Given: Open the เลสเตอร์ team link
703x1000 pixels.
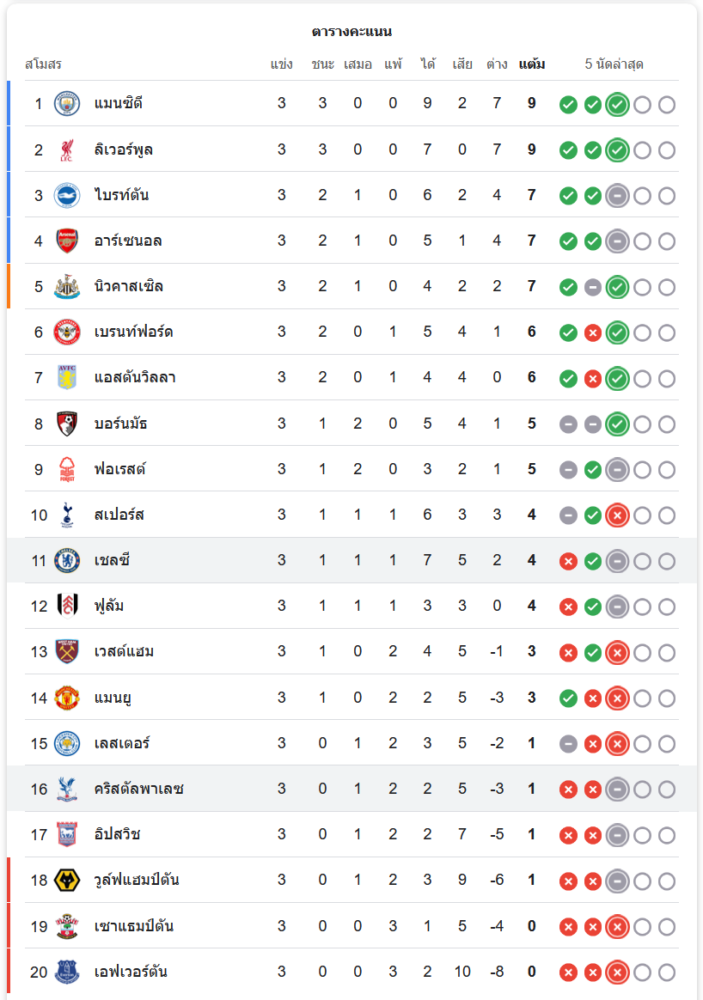Looking at the screenshot, I should tap(122, 743).
